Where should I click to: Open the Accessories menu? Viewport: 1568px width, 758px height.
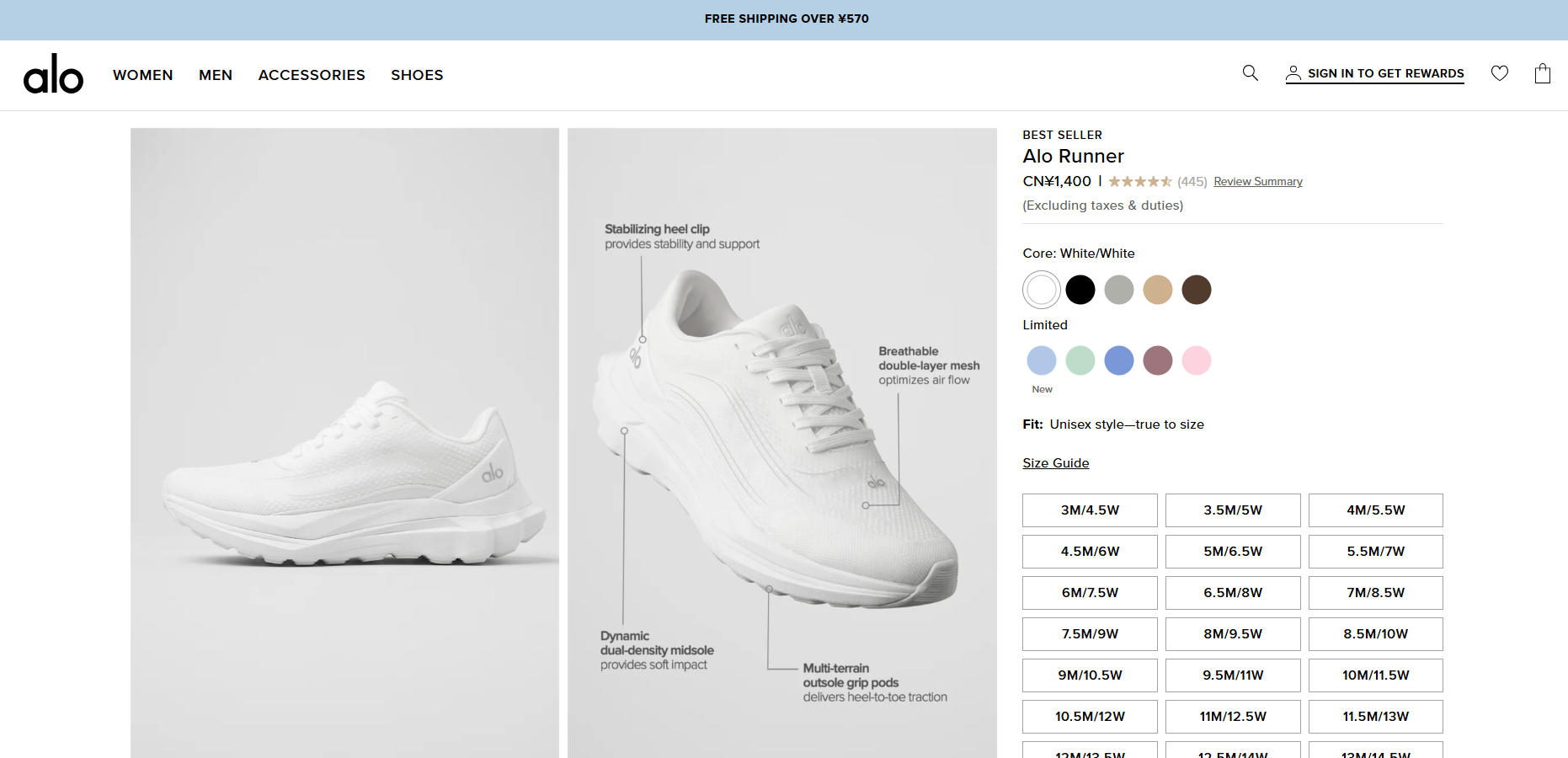[312, 75]
